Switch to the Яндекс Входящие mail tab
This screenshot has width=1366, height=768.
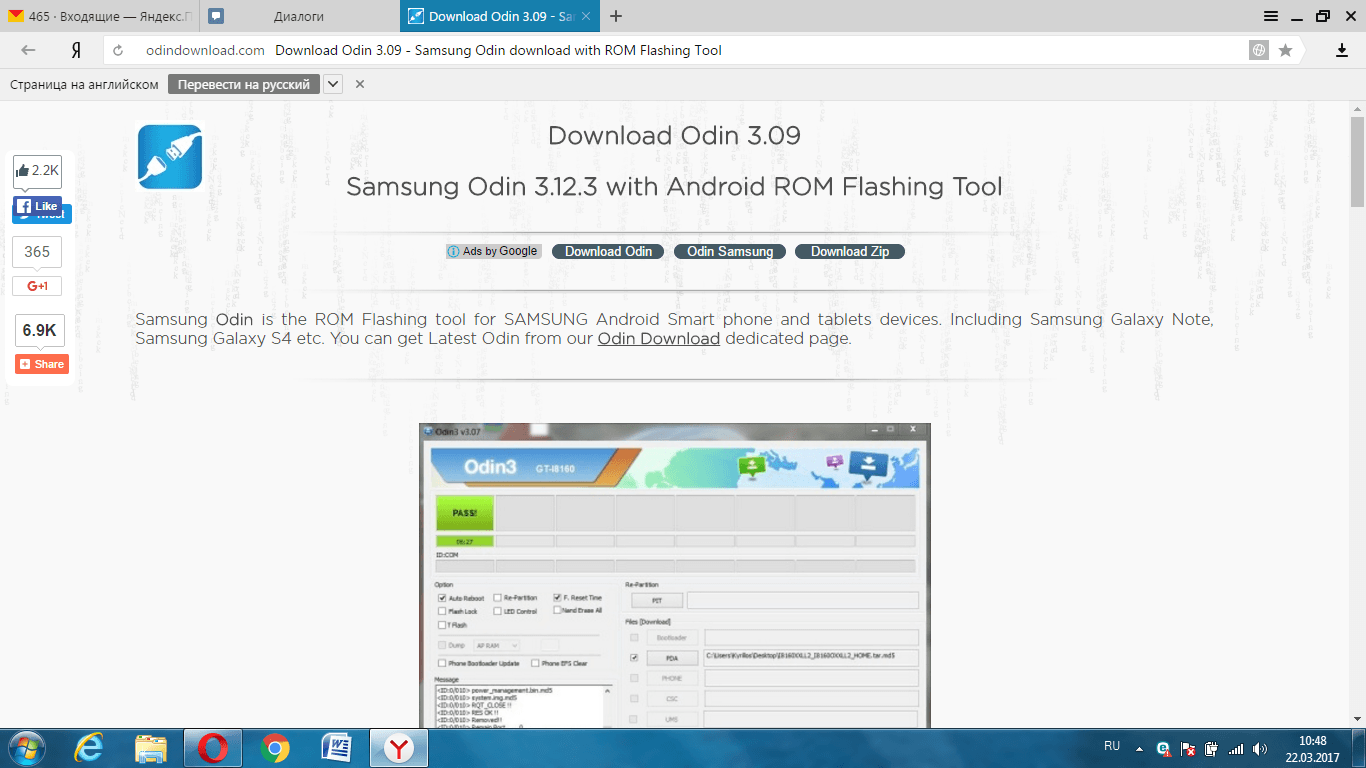click(100, 16)
